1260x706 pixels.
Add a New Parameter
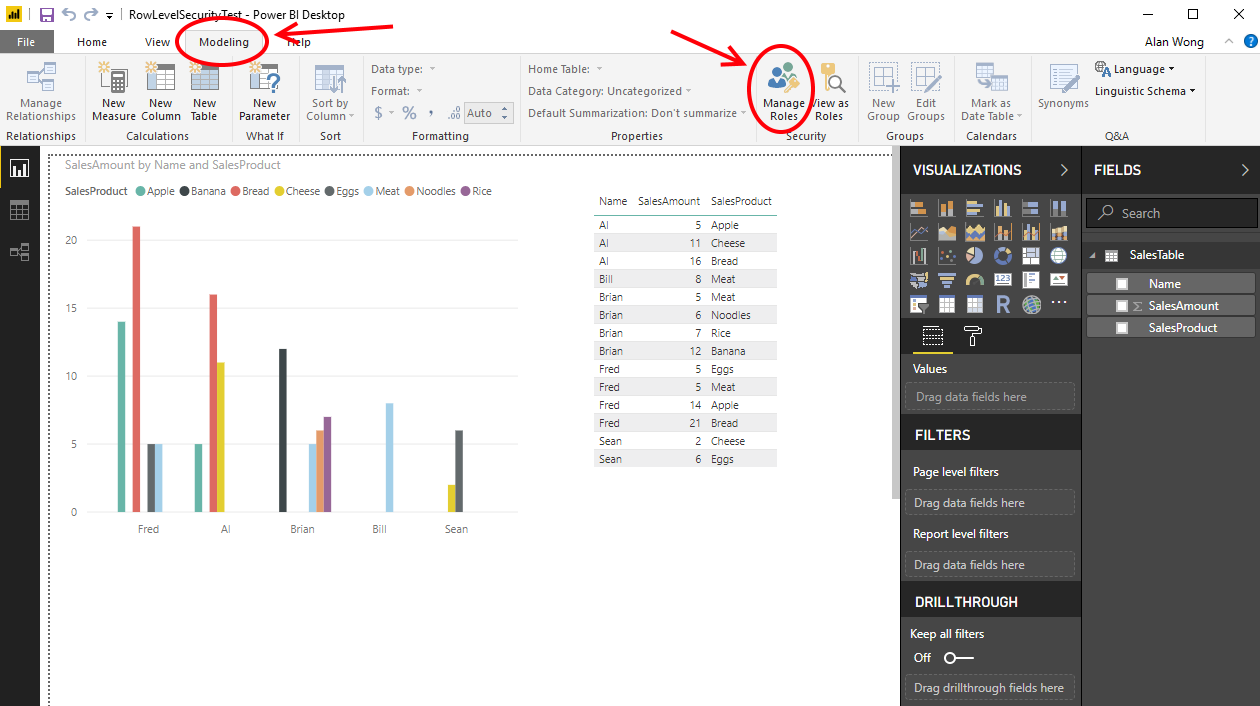pos(265,91)
